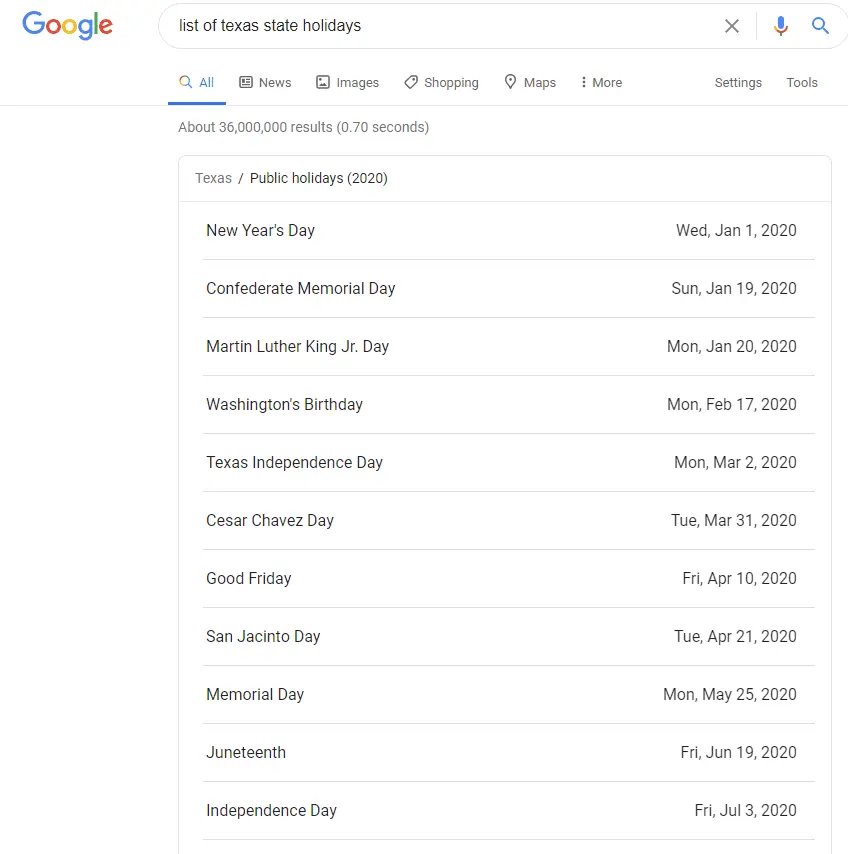Open search Settings
This screenshot has height=854, width=848.
pos(738,83)
